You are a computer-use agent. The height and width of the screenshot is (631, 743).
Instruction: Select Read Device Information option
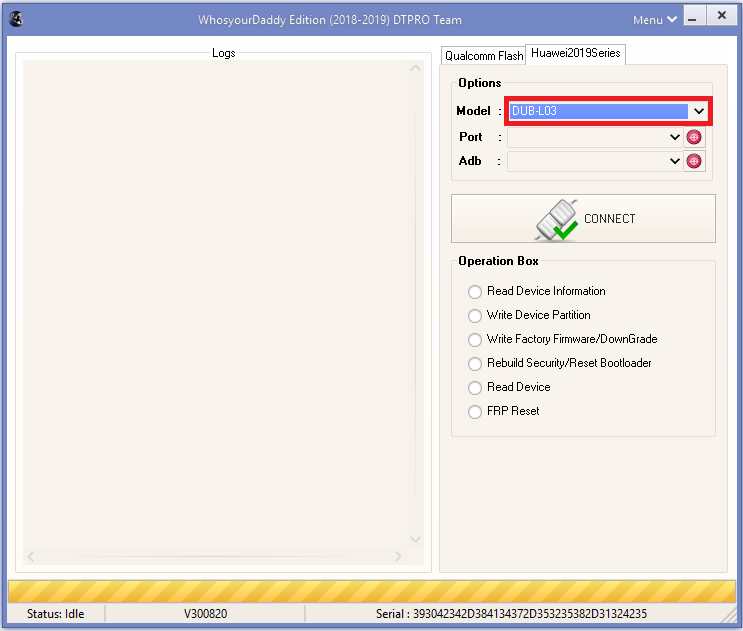(537, 291)
